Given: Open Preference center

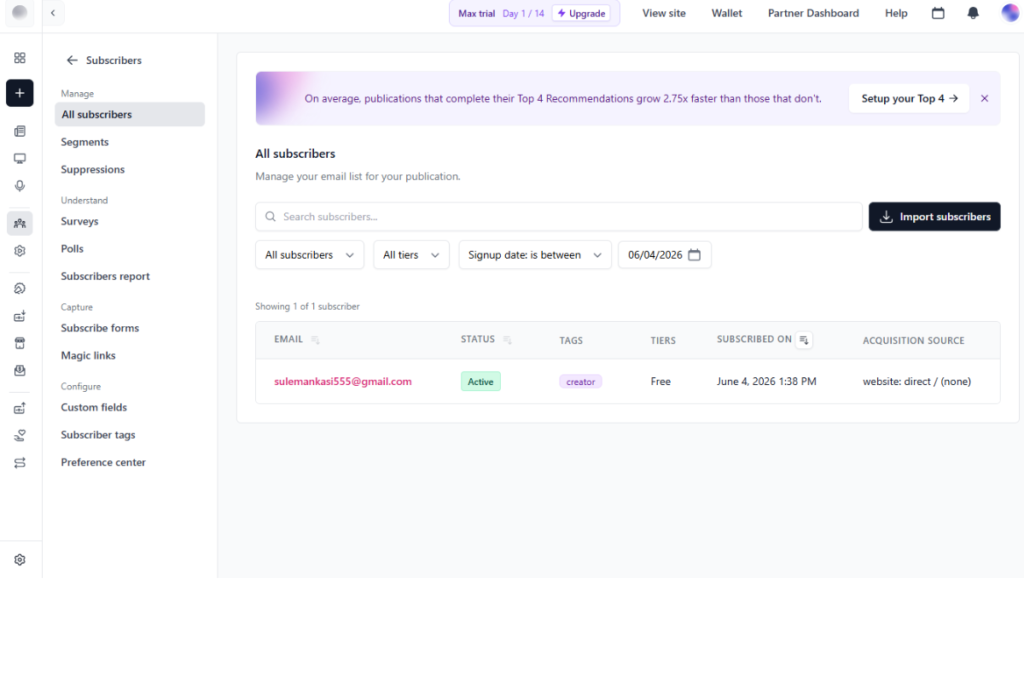Looking at the screenshot, I should (x=103, y=462).
